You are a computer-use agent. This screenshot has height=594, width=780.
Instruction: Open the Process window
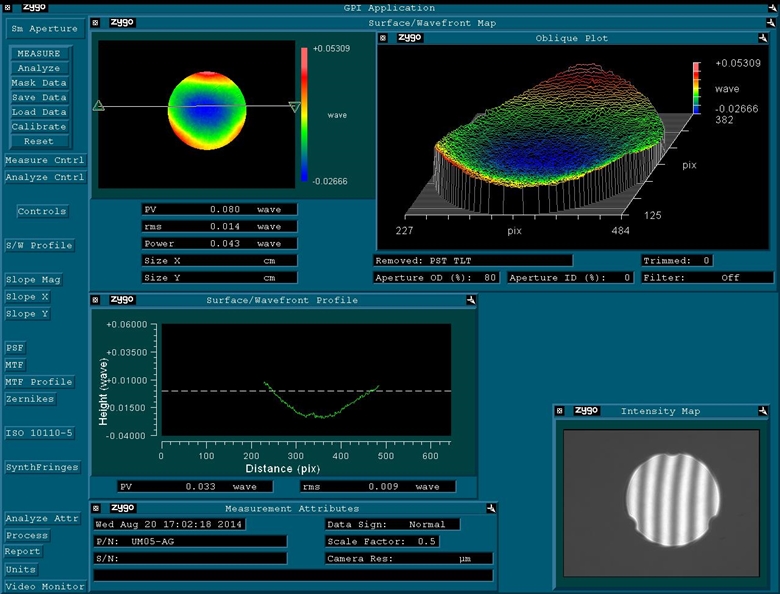(x=27, y=535)
